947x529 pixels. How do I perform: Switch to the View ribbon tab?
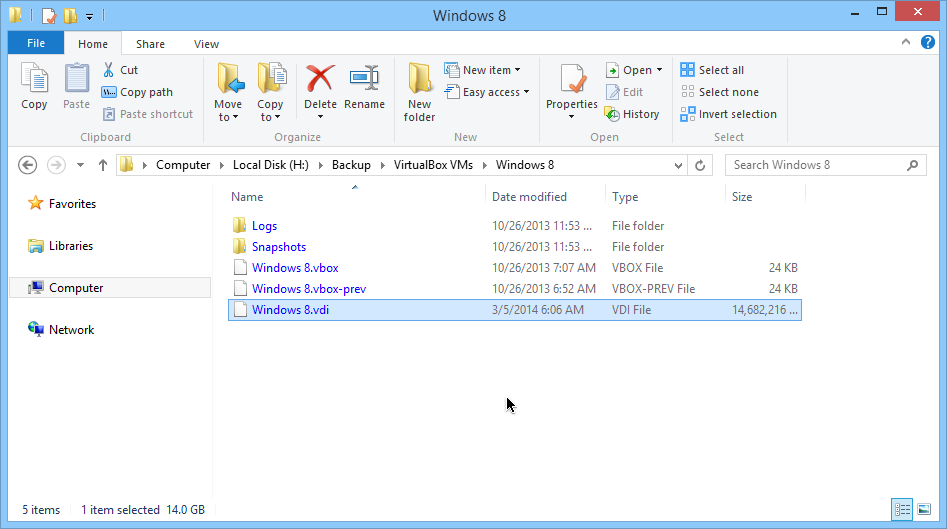[206, 44]
